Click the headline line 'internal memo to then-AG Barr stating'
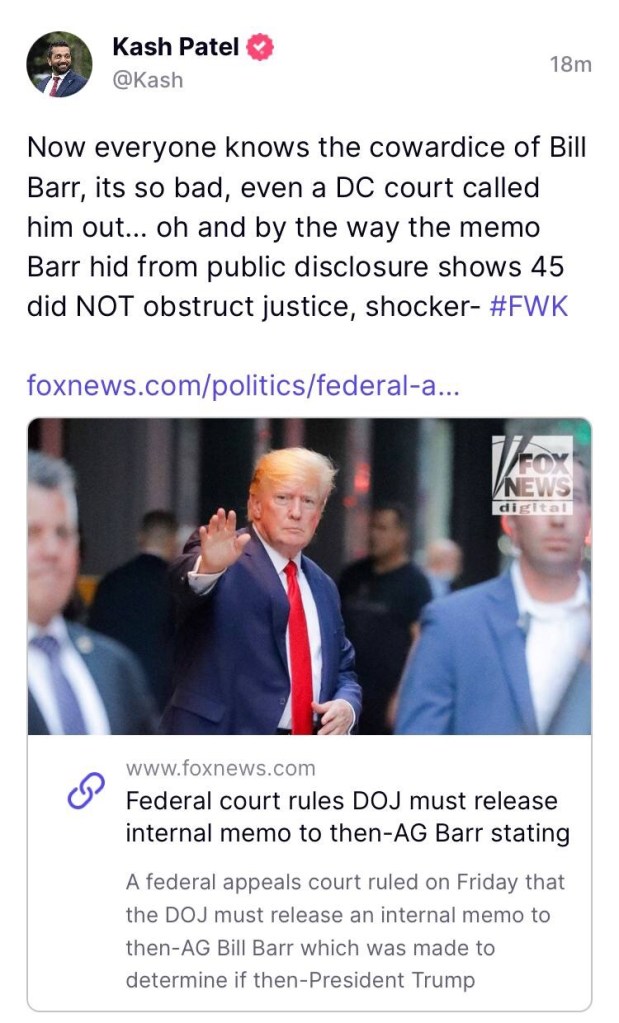Screen dimensions: 619x1023 (348, 833)
